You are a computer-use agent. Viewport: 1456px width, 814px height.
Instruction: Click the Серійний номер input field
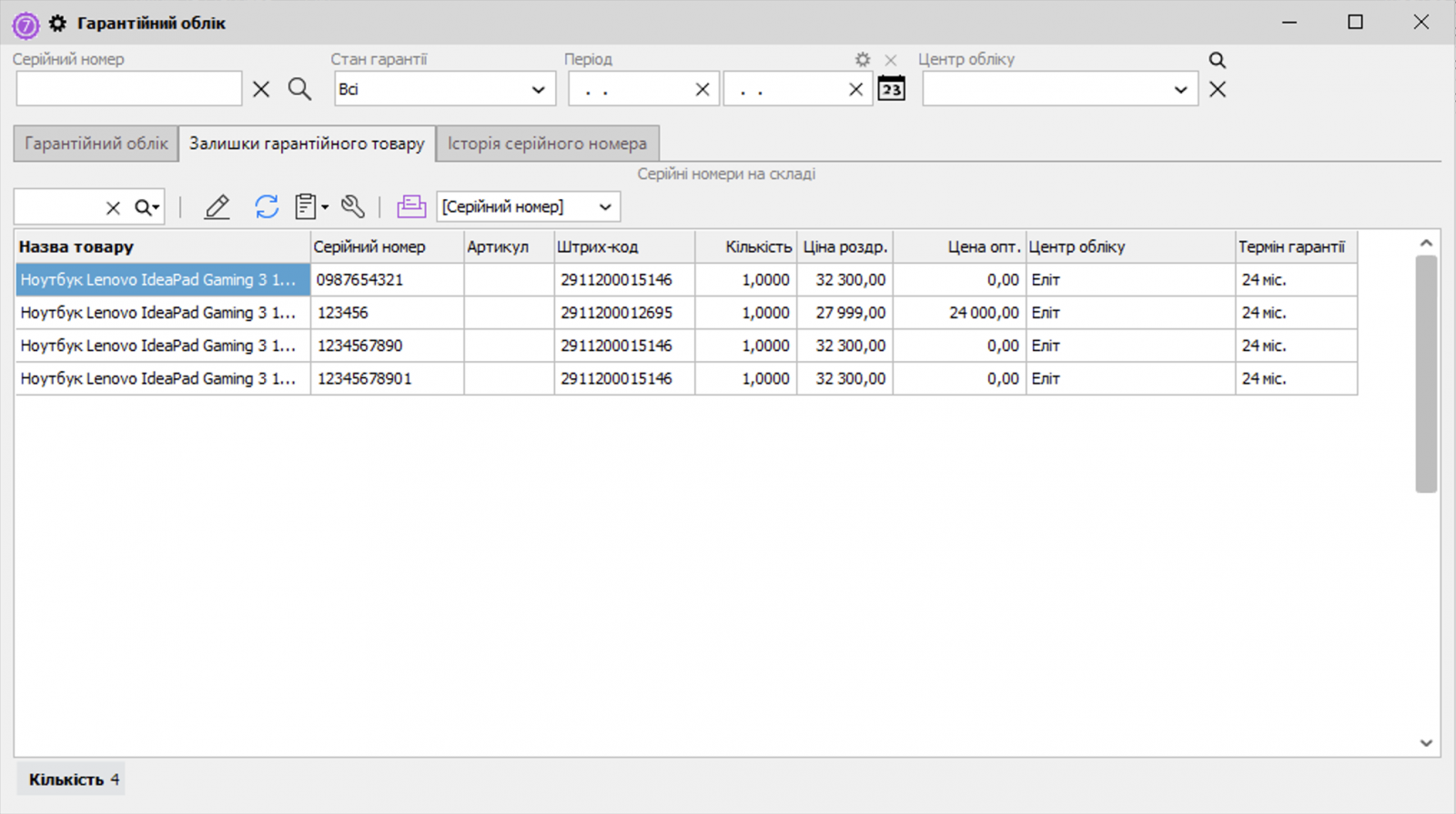click(x=129, y=89)
